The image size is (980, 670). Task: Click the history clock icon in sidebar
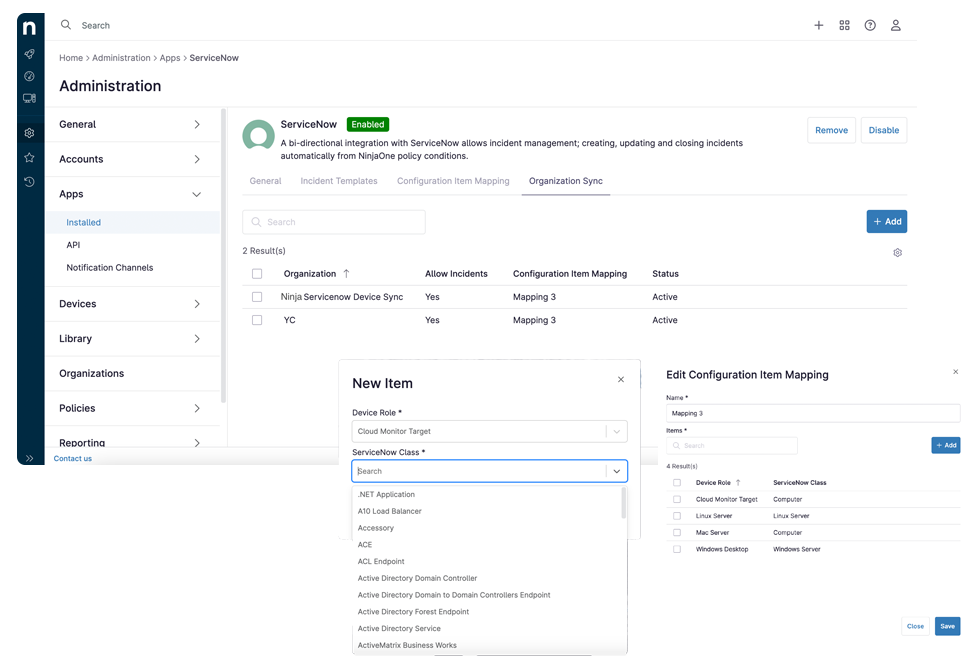(x=30, y=181)
